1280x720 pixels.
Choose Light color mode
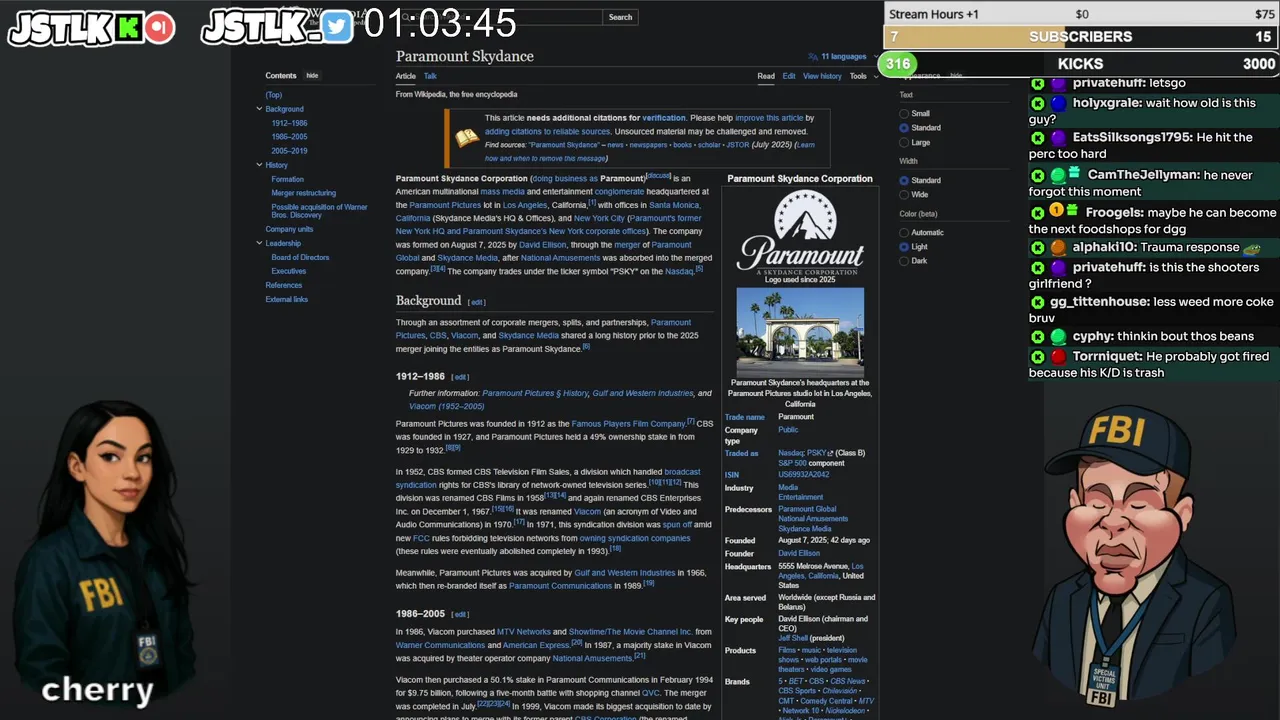[904, 247]
